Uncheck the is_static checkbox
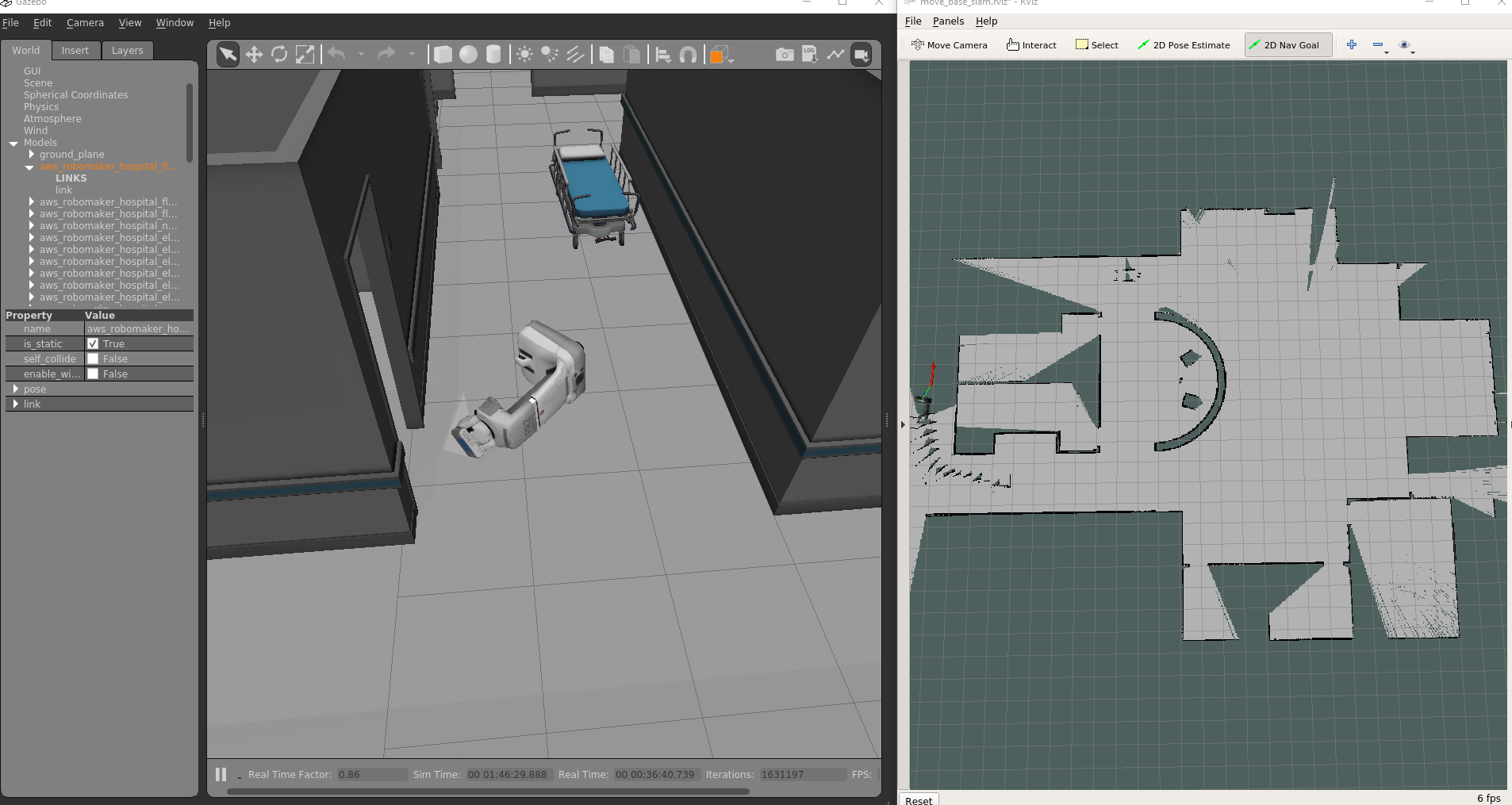The height and width of the screenshot is (805, 1512). 93,344
